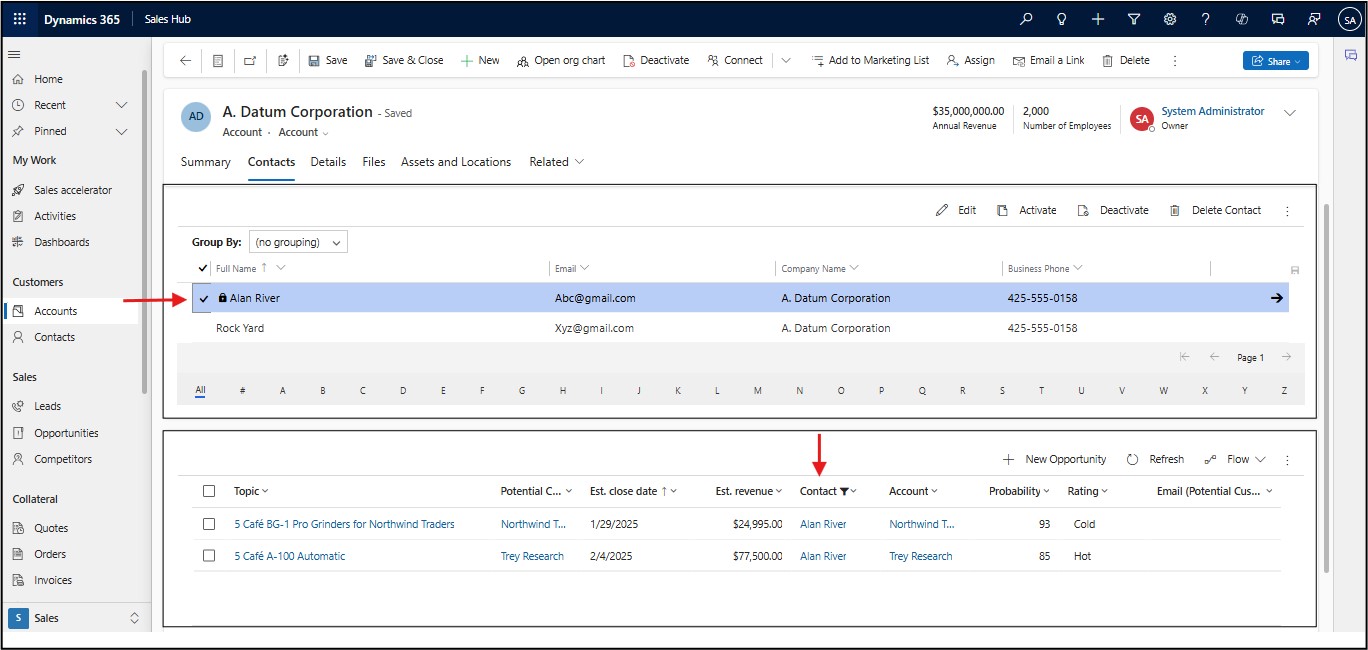Switch to the Files tab
The height and width of the screenshot is (650, 1368).
click(374, 162)
